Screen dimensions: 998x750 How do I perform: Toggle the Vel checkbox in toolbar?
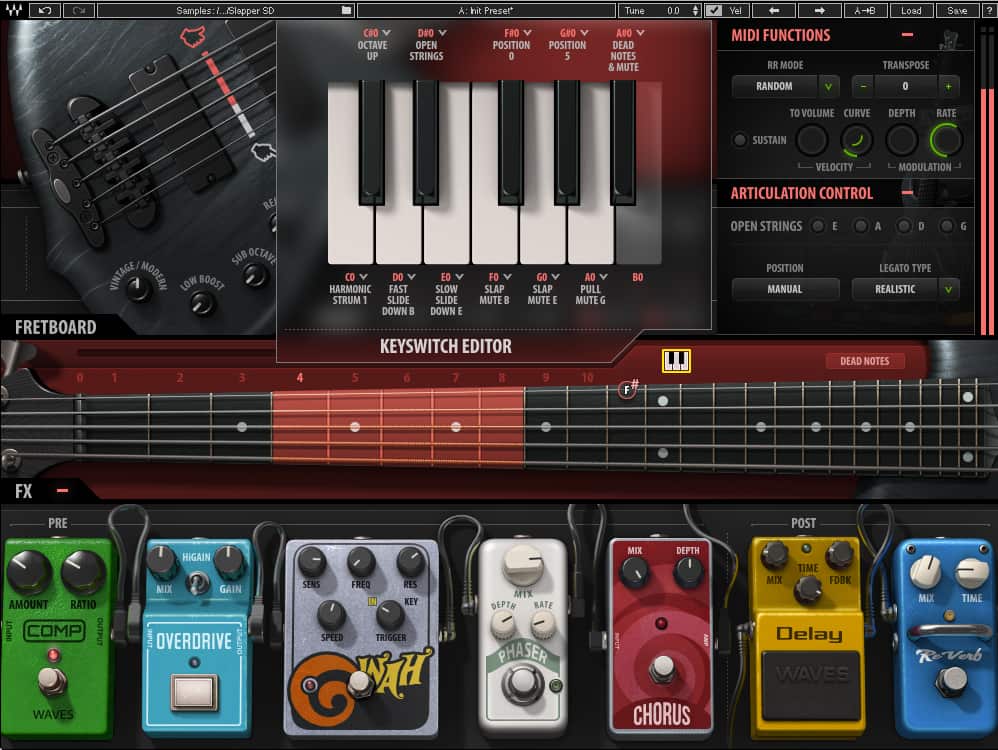pos(713,10)
